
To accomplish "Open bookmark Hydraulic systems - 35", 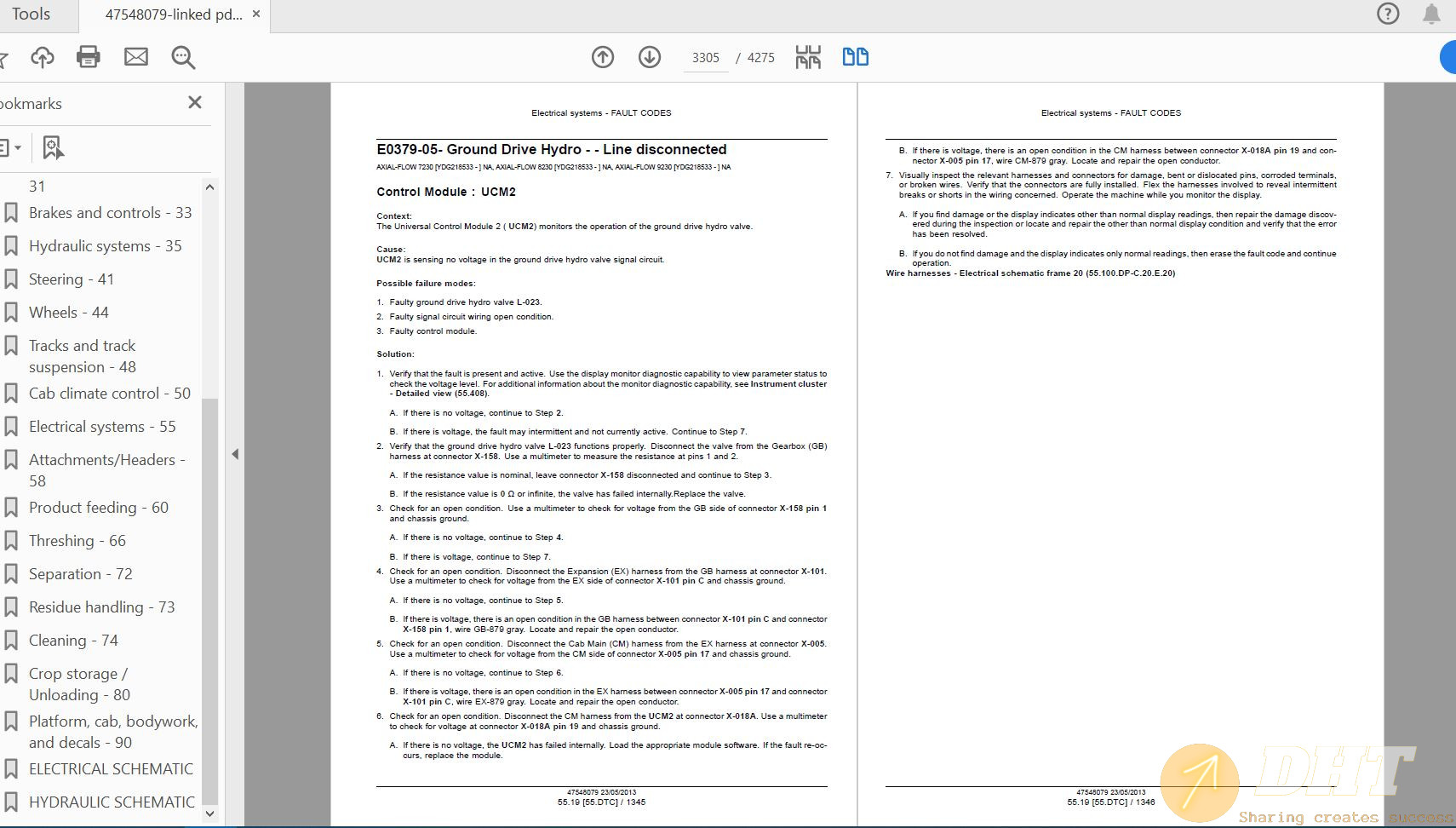I will coord(106,246).
